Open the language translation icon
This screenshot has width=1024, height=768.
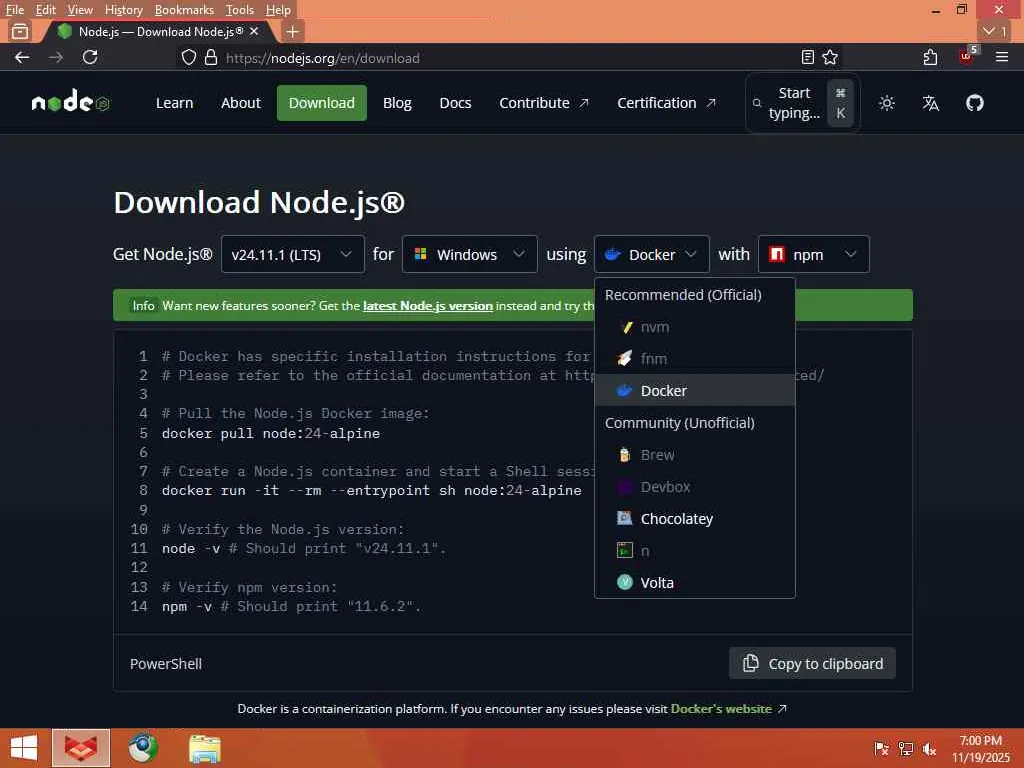click(930, 103)
